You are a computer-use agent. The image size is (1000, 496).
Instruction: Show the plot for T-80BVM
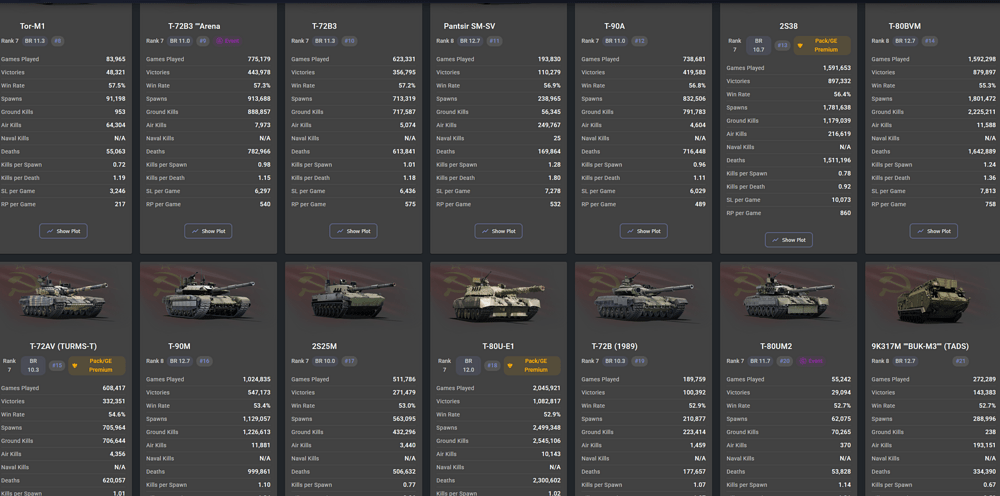tap(933, 231)
